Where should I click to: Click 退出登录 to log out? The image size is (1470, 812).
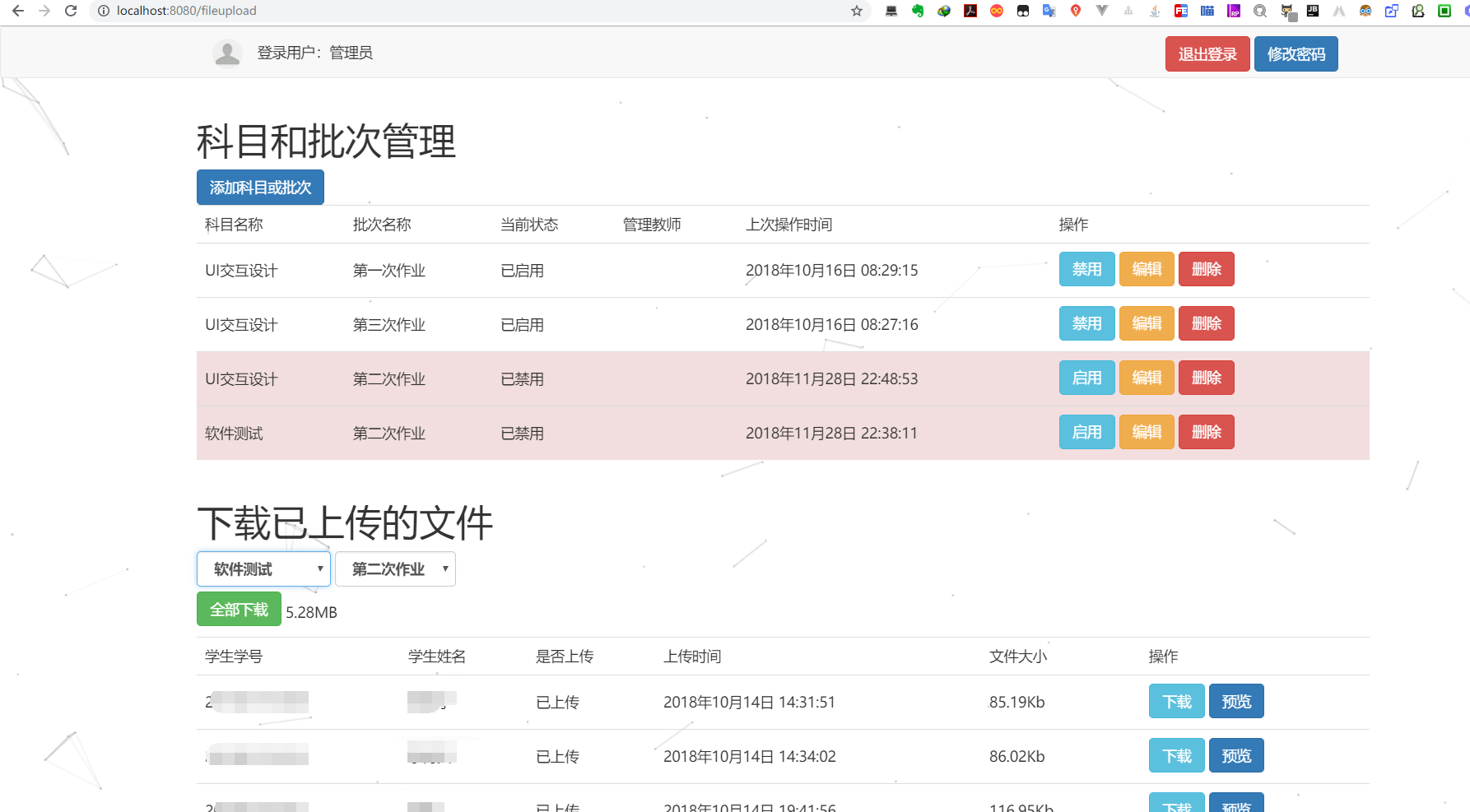point(1207,53)
